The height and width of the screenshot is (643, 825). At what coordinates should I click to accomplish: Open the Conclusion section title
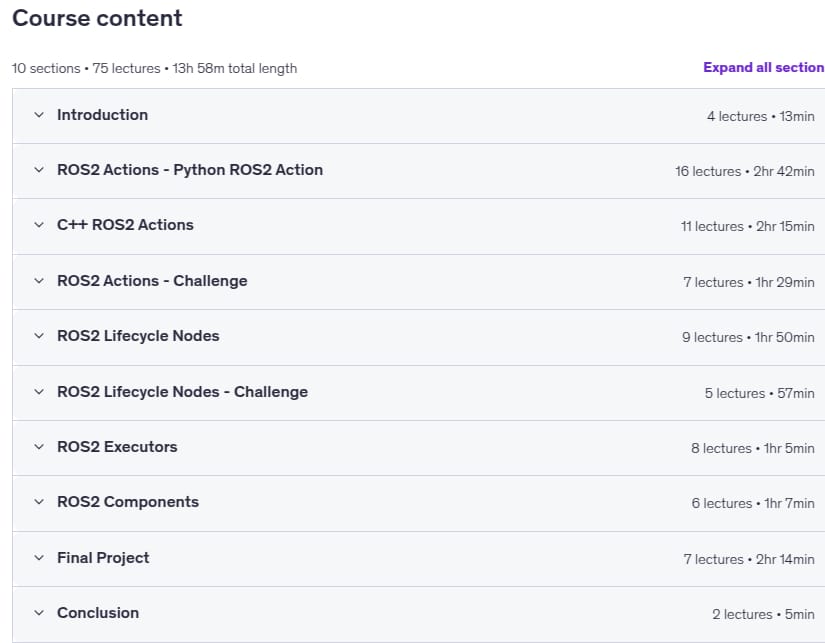tap(98, 612)
